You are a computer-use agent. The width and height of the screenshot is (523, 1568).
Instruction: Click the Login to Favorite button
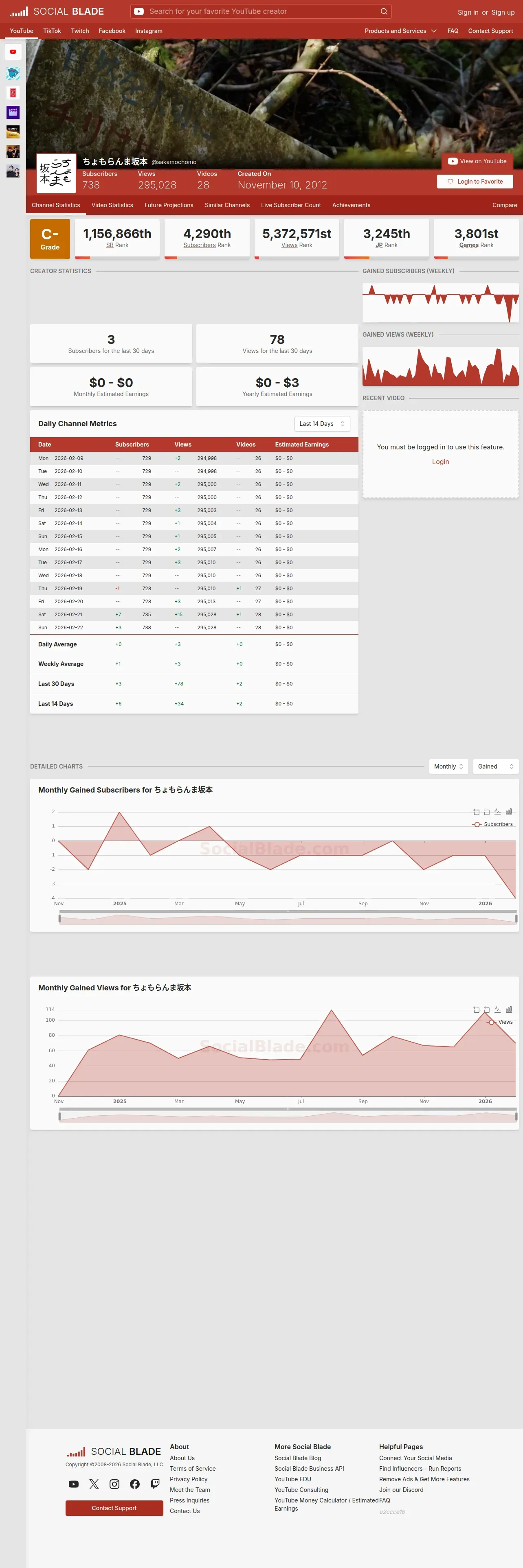click(475, 182)
